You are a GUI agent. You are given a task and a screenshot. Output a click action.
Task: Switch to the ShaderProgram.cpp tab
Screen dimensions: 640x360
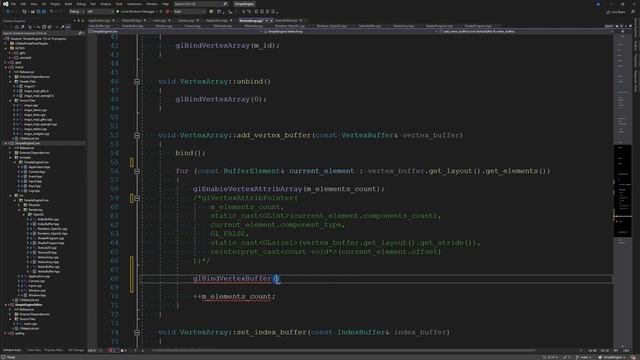click(x=439, y=26)
